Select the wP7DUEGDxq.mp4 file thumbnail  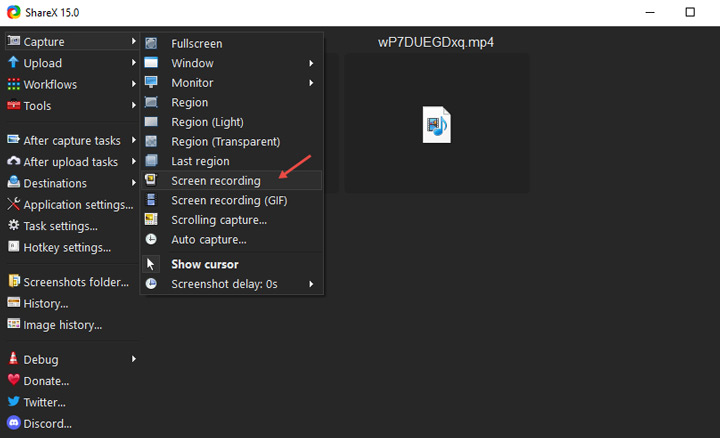tap(437, 124)
